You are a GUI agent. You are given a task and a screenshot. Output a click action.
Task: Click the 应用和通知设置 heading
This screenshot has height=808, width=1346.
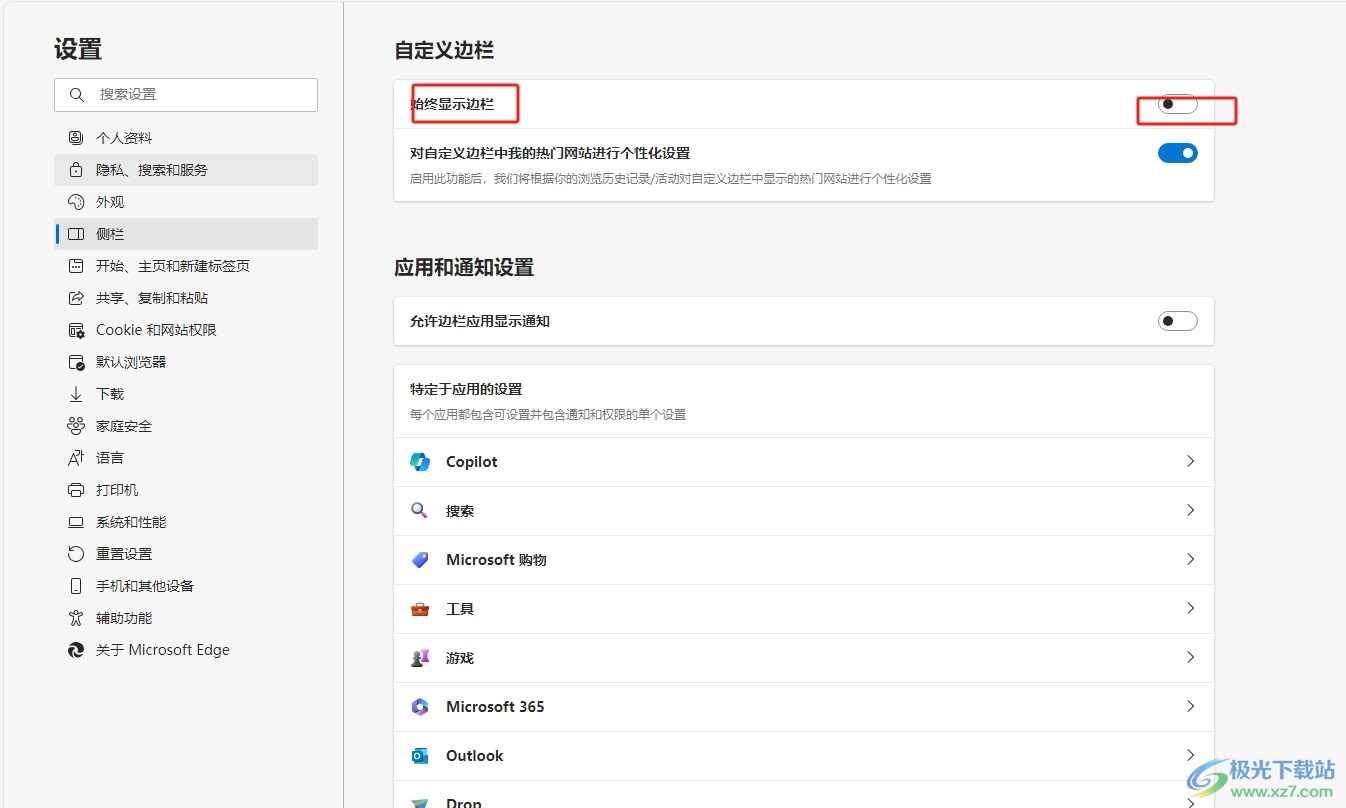pos(464,267)
